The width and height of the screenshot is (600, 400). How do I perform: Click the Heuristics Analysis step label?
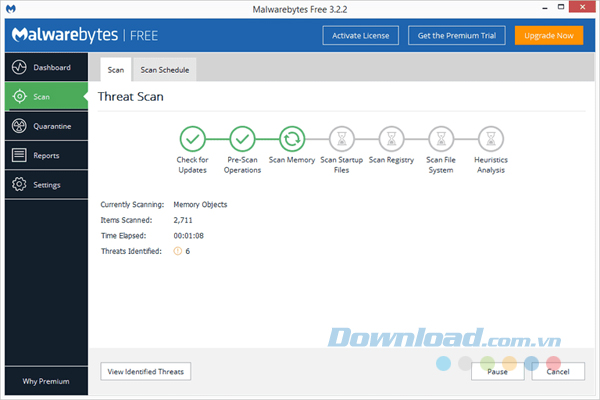coord(491,165)
